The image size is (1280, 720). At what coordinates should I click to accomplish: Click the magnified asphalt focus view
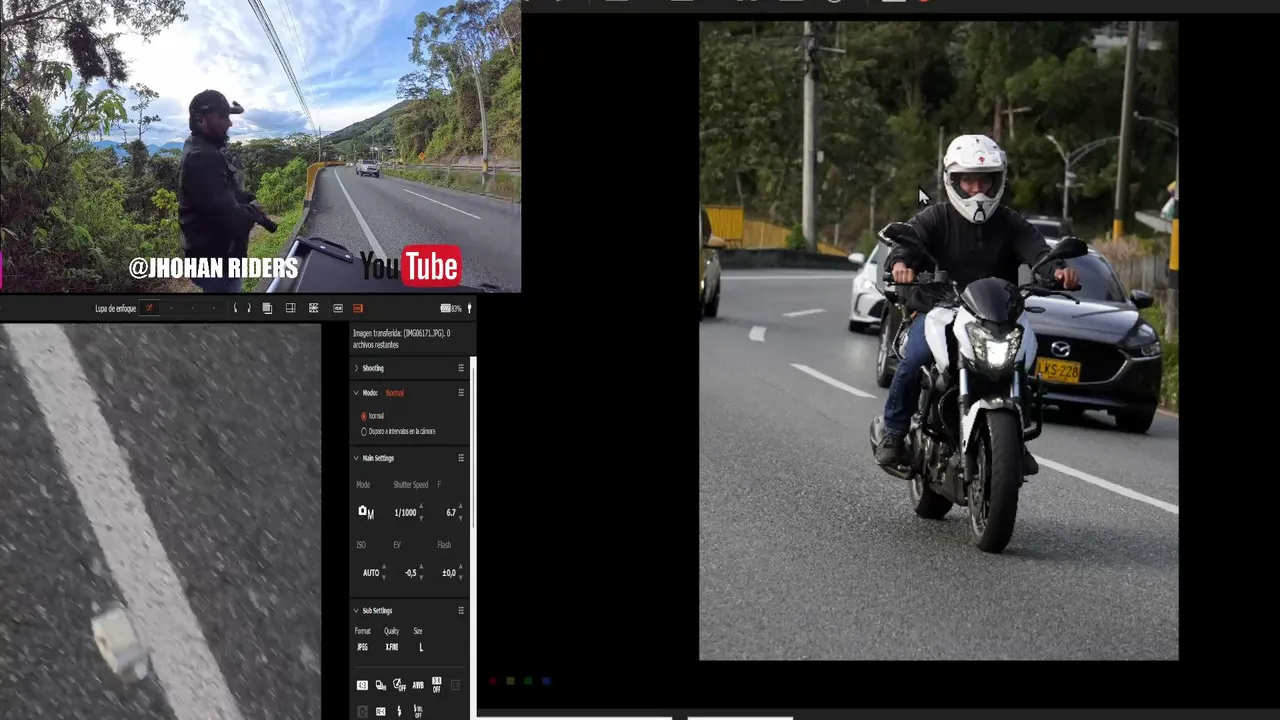160,521
